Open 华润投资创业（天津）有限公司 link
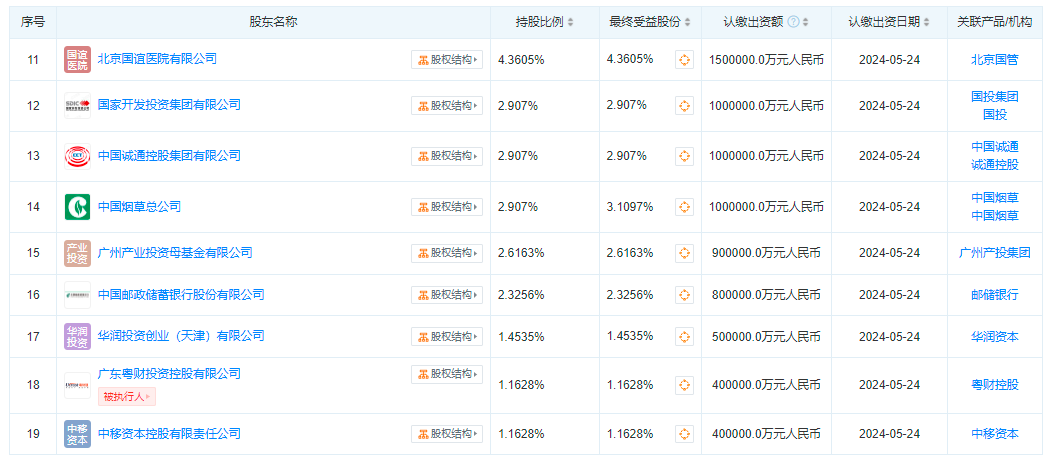 [x=181, y=336]
